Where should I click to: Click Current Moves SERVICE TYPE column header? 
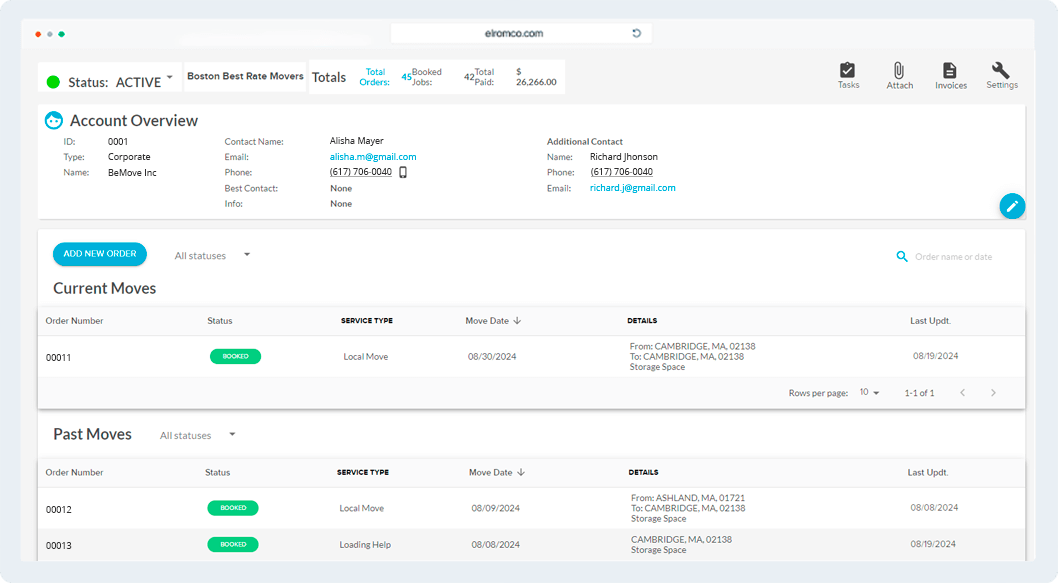(367, 321)
